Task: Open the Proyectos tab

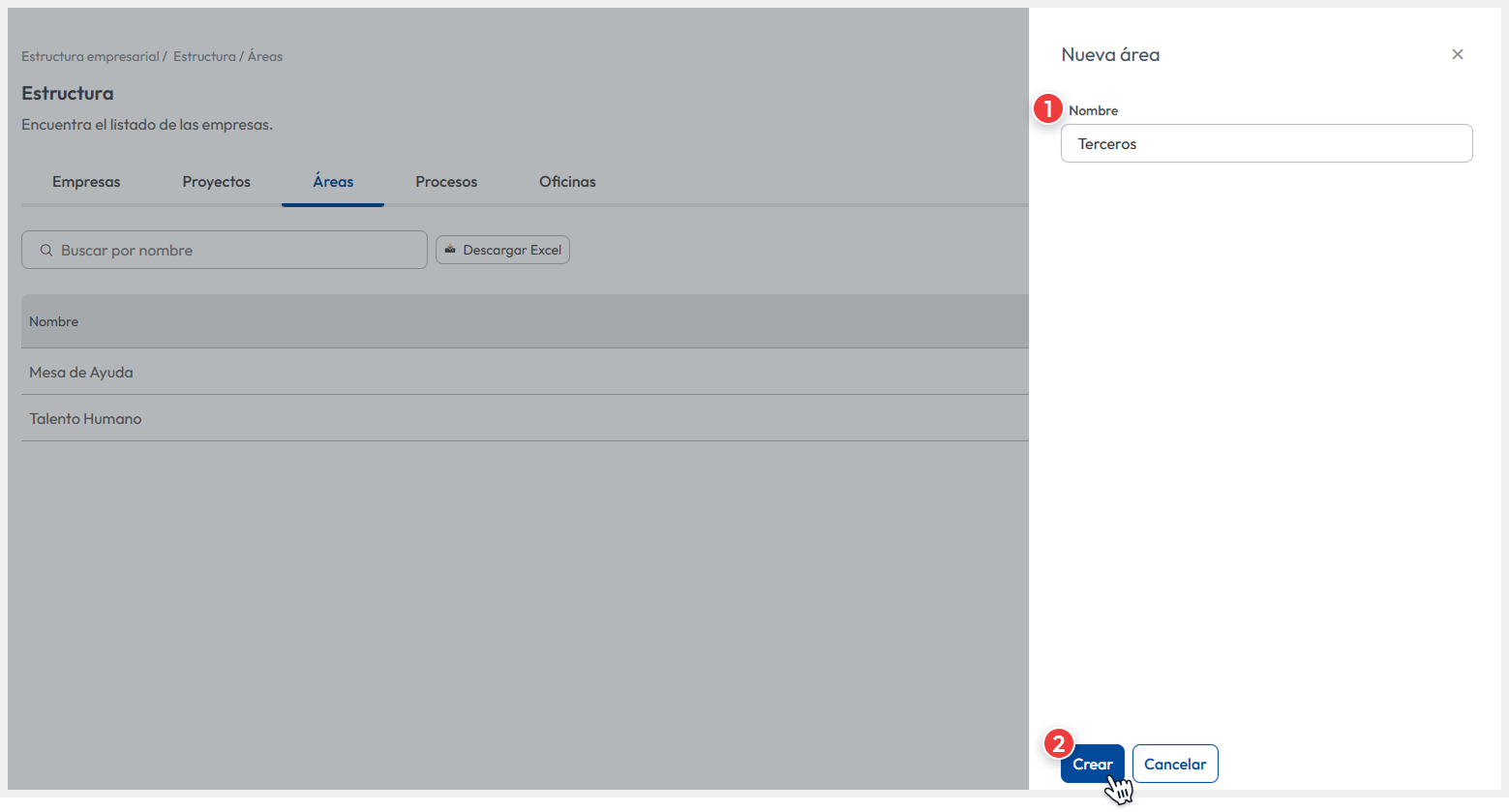Action: tap(216, 182)
